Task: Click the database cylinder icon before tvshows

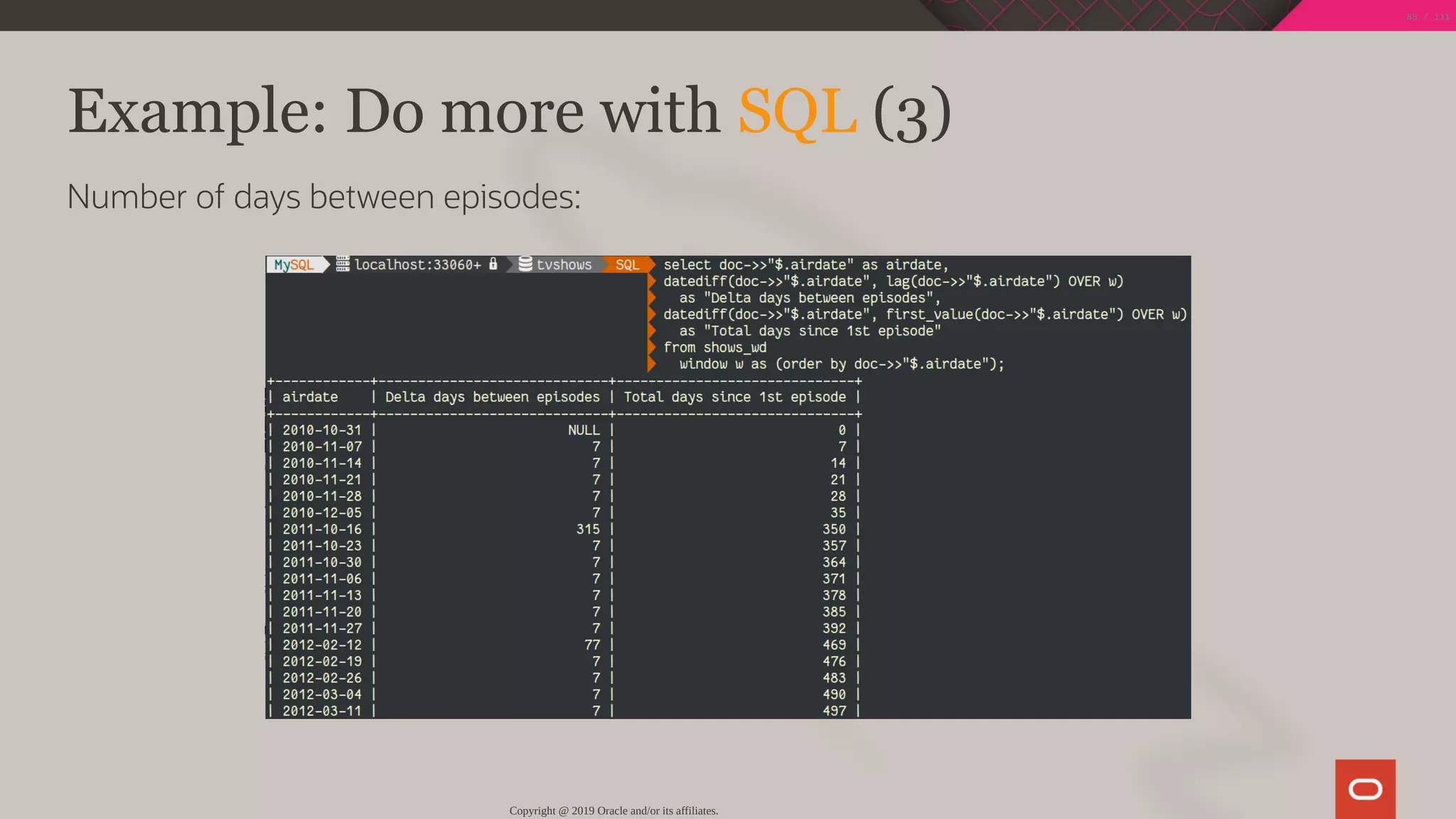Action: (x=525, y=264)
